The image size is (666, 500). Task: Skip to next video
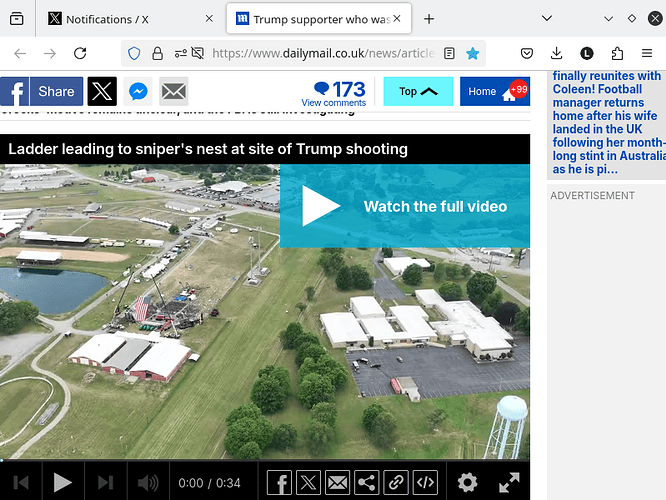tap(105, 483)
